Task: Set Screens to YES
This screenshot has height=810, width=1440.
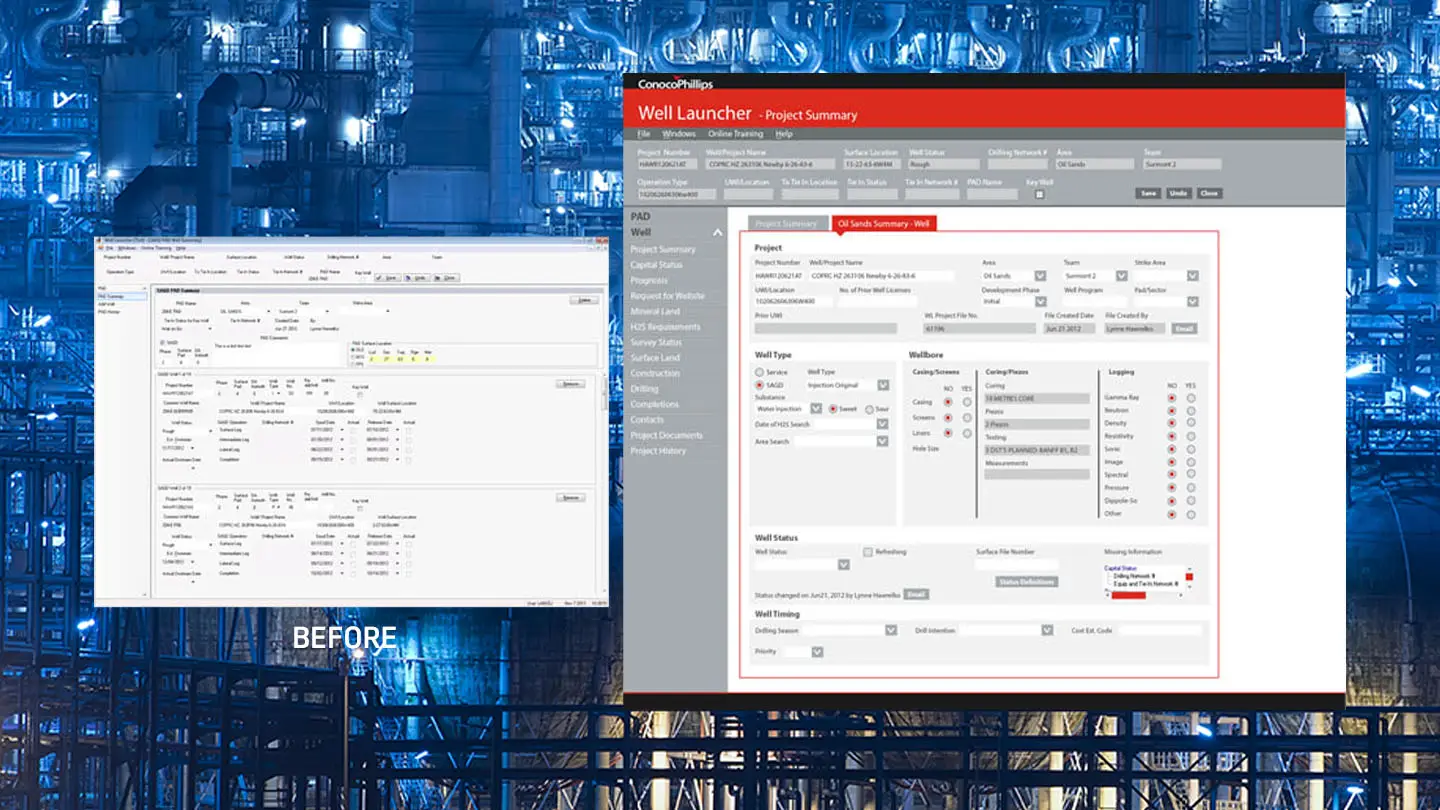Action: tap(966, 418)
